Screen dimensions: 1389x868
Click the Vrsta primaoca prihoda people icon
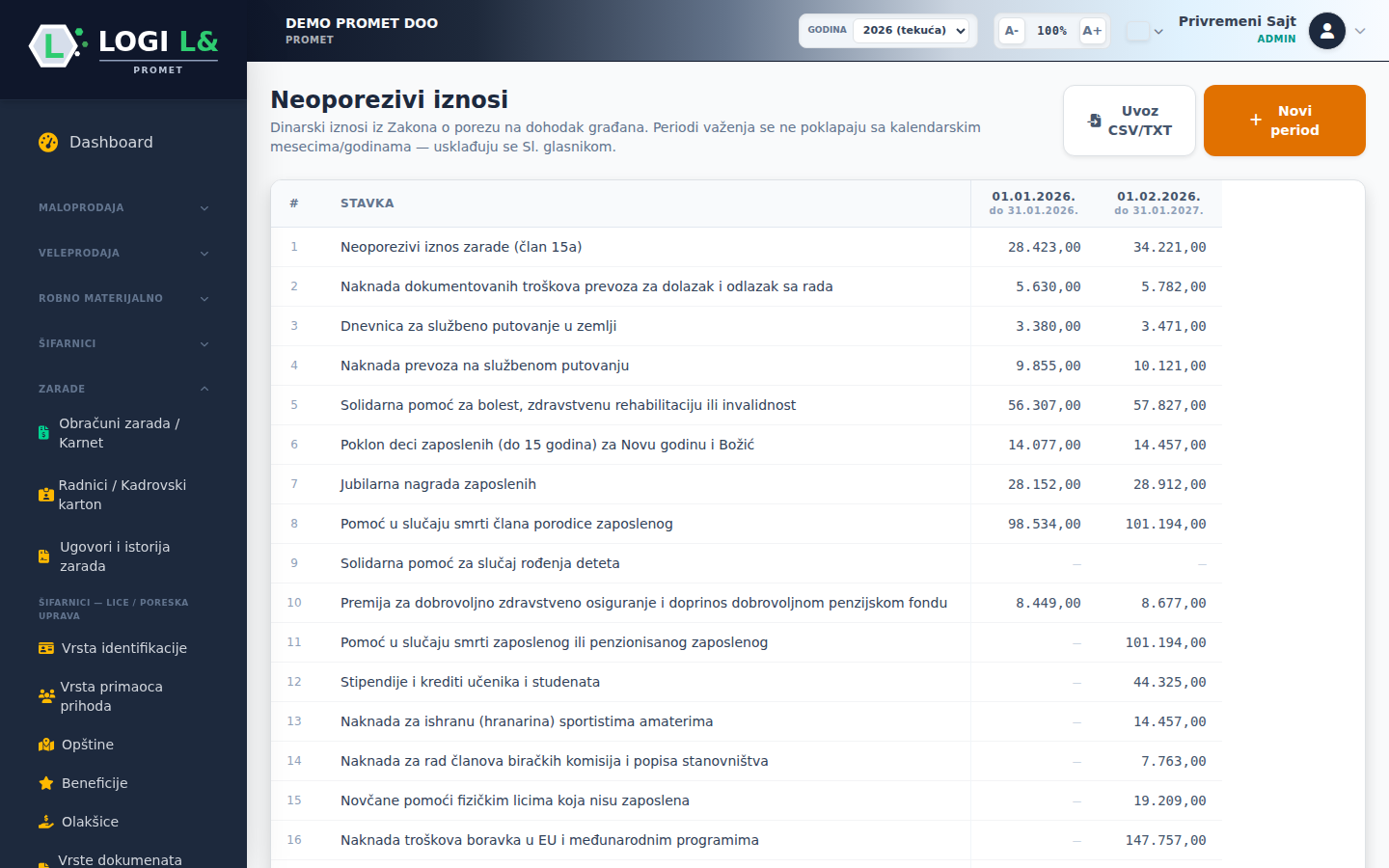click(x=46, y=696)
